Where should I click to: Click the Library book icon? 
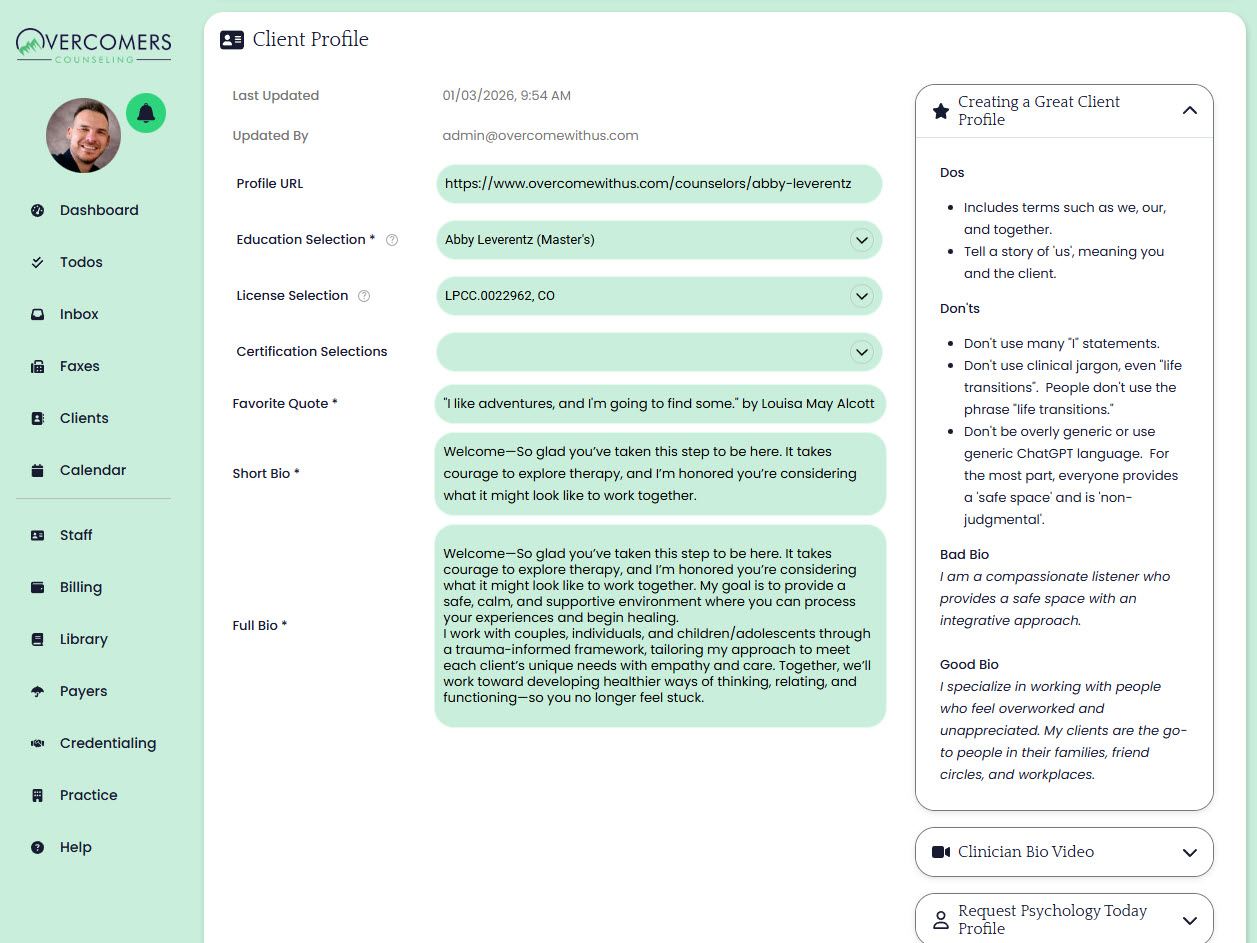pyautogui.click(x=38, y=639)
